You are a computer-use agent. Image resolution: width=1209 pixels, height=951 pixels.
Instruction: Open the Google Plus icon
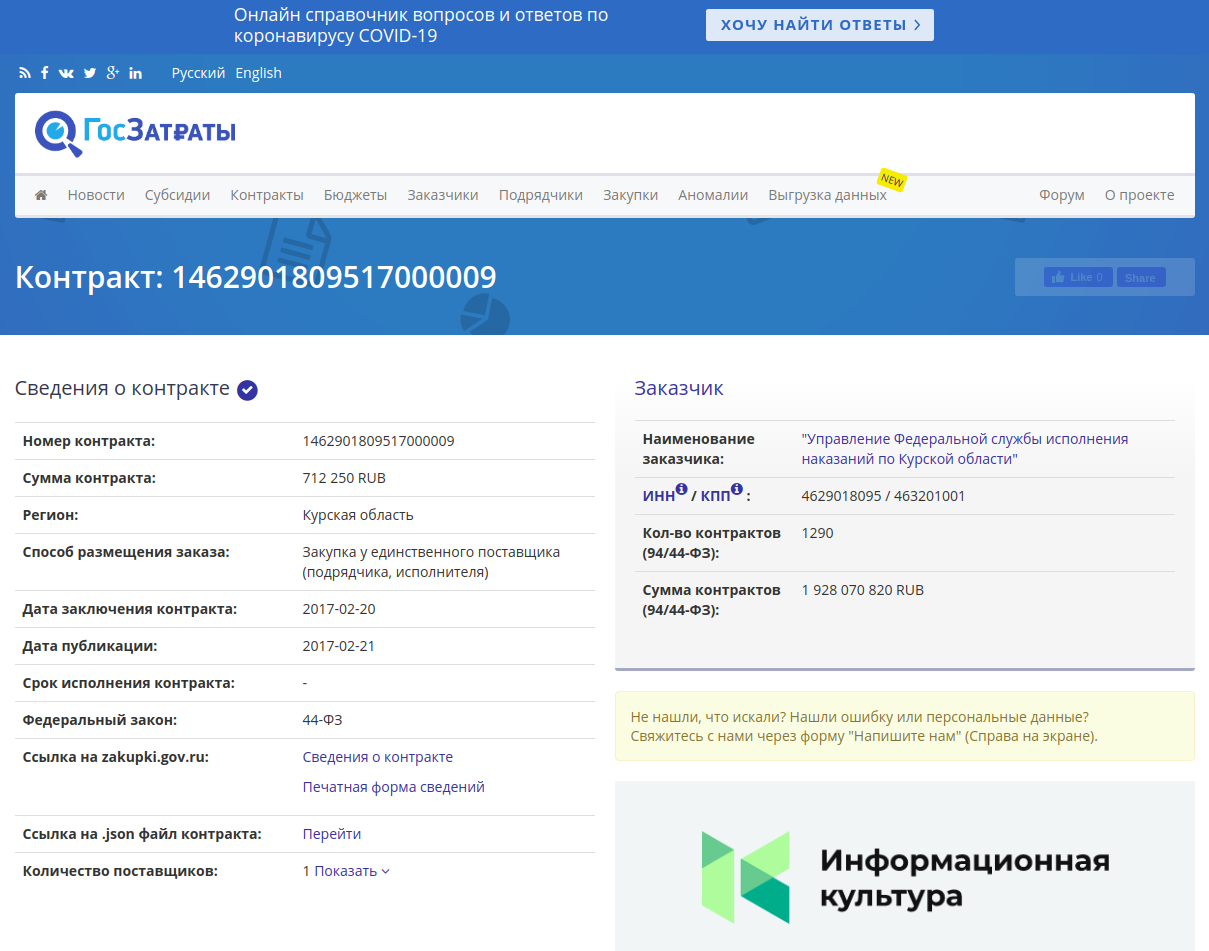(x=113, y=73)
